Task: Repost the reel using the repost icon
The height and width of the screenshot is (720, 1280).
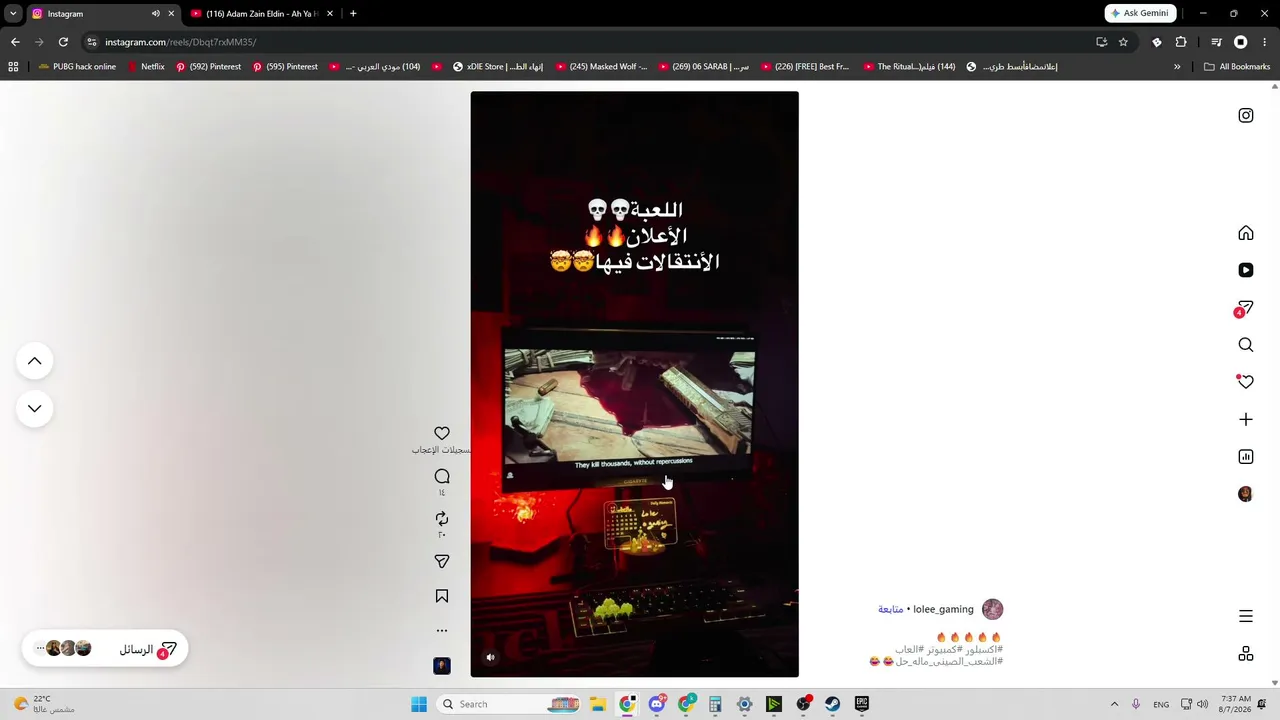Action: [442, 519]
